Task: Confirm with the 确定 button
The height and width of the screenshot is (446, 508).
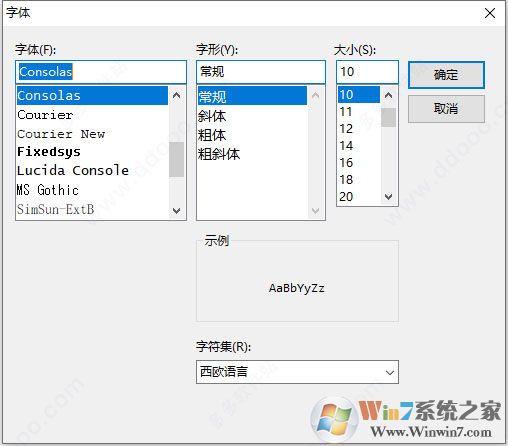Action: point(446,75)
